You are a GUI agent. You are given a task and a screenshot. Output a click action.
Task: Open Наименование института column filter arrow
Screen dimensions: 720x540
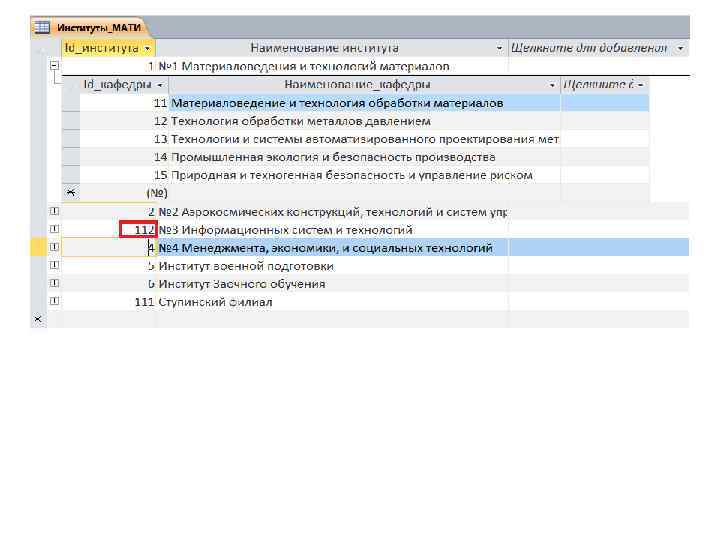pyautogui.click(x=499, y=48)
